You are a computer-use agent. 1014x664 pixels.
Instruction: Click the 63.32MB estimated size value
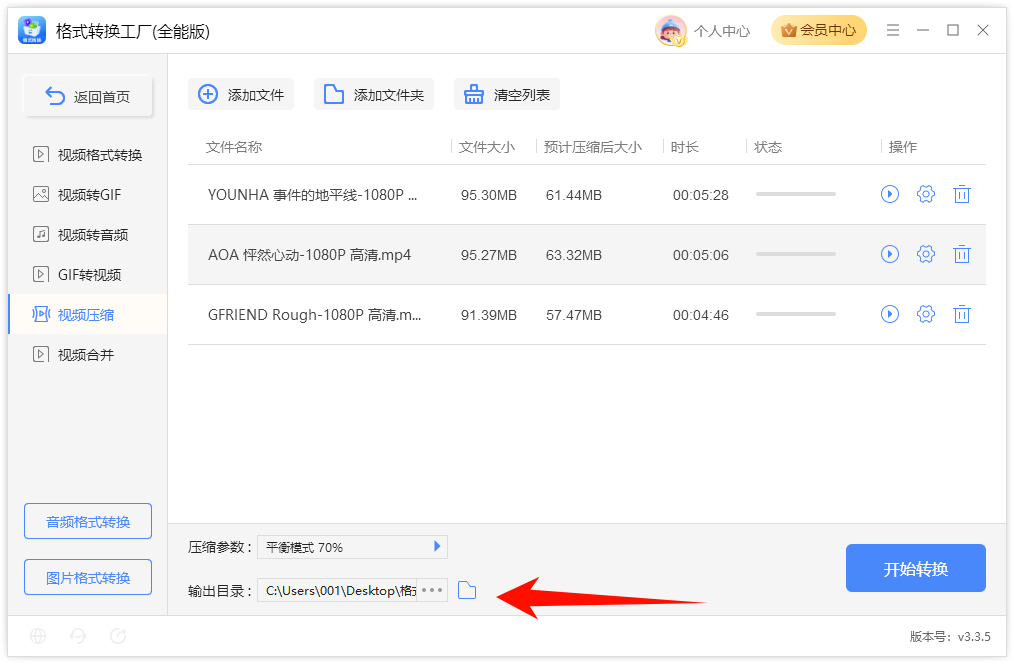(x=574, y=255)
